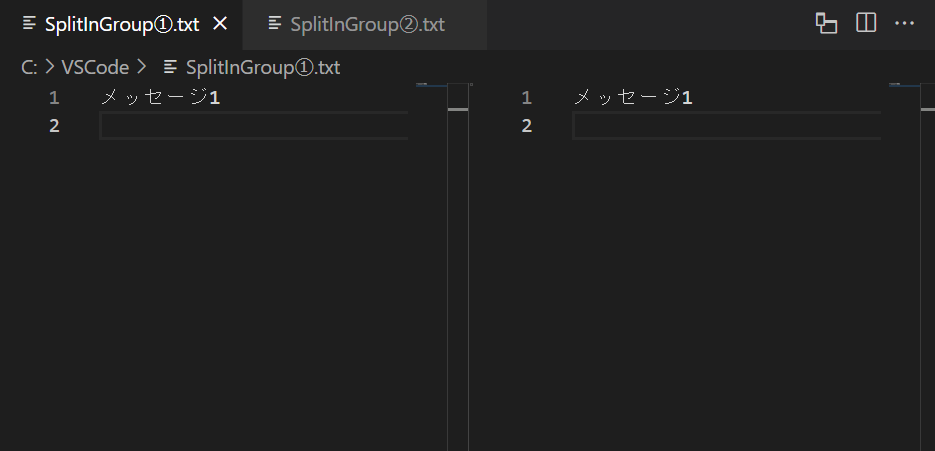The width and height of the screenshot is (935, 451).
Task: Close the SplitInGroup①.txt tab
Action: click(220, 24)
